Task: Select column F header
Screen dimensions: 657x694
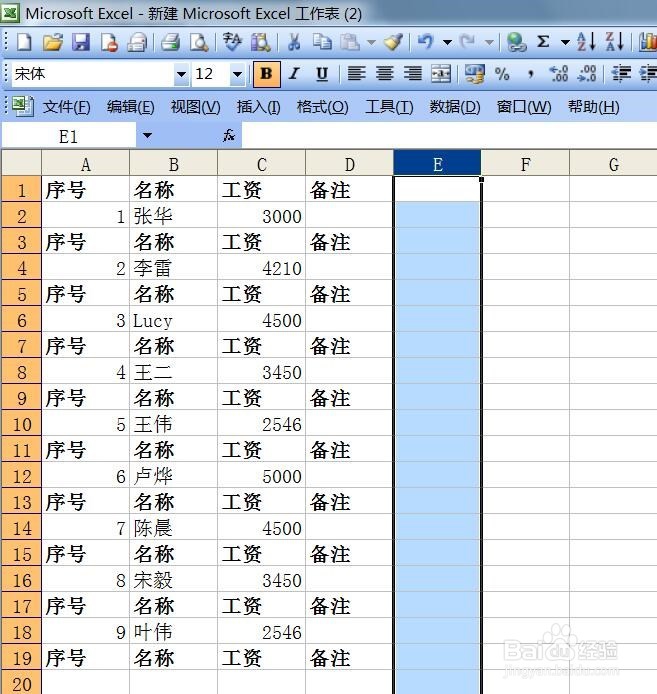Action: pos(525,165)
